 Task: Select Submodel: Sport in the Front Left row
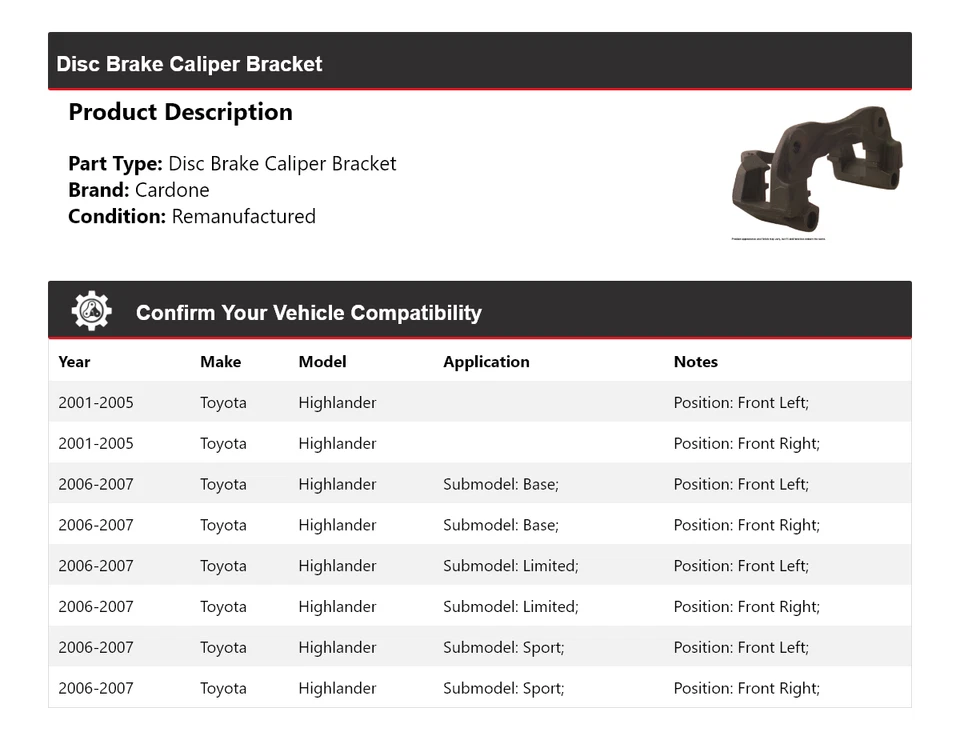(x=503, y=648)
